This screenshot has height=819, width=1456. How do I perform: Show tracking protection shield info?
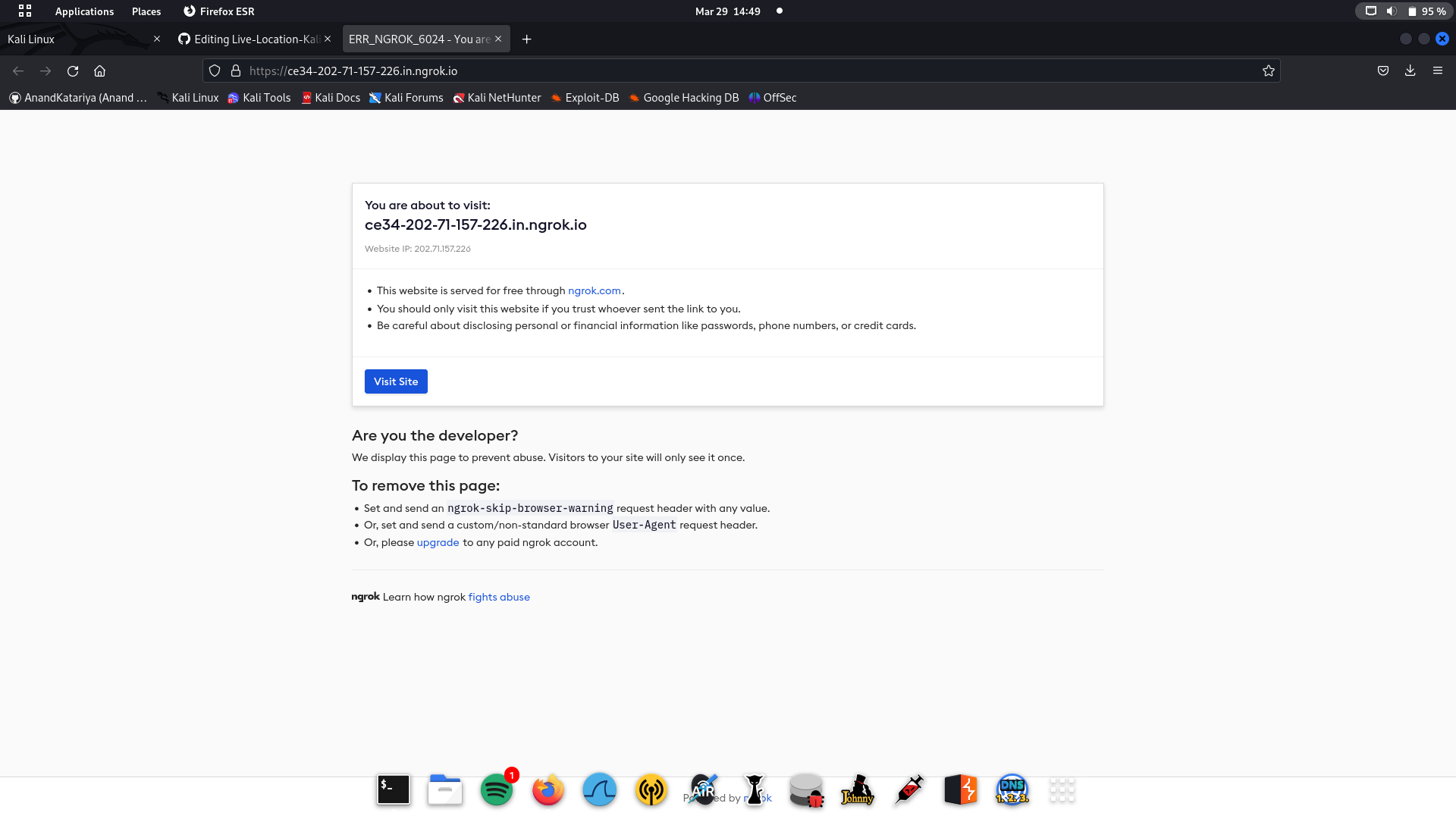(x=215, y=71)
